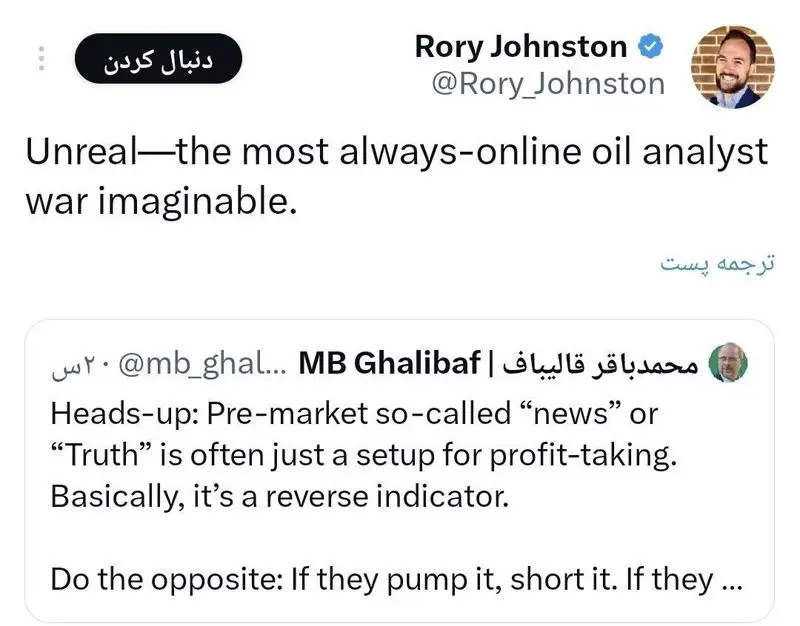Expand the trailing ellipsis of quoted post
Image resolution: width=800 pixels, height=626 pixels.
[725, 578]
